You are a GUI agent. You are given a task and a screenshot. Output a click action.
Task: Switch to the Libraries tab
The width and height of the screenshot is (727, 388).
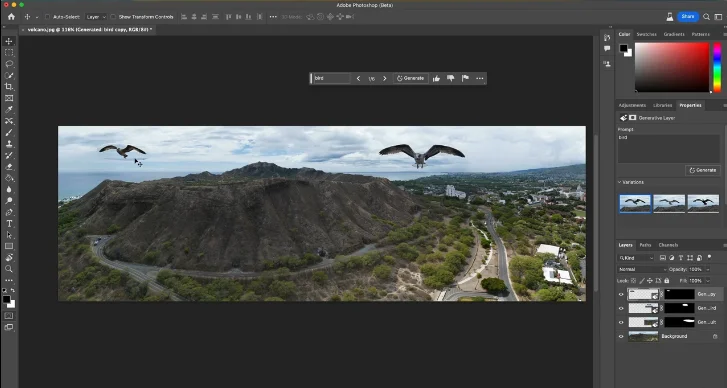(663, 106)
